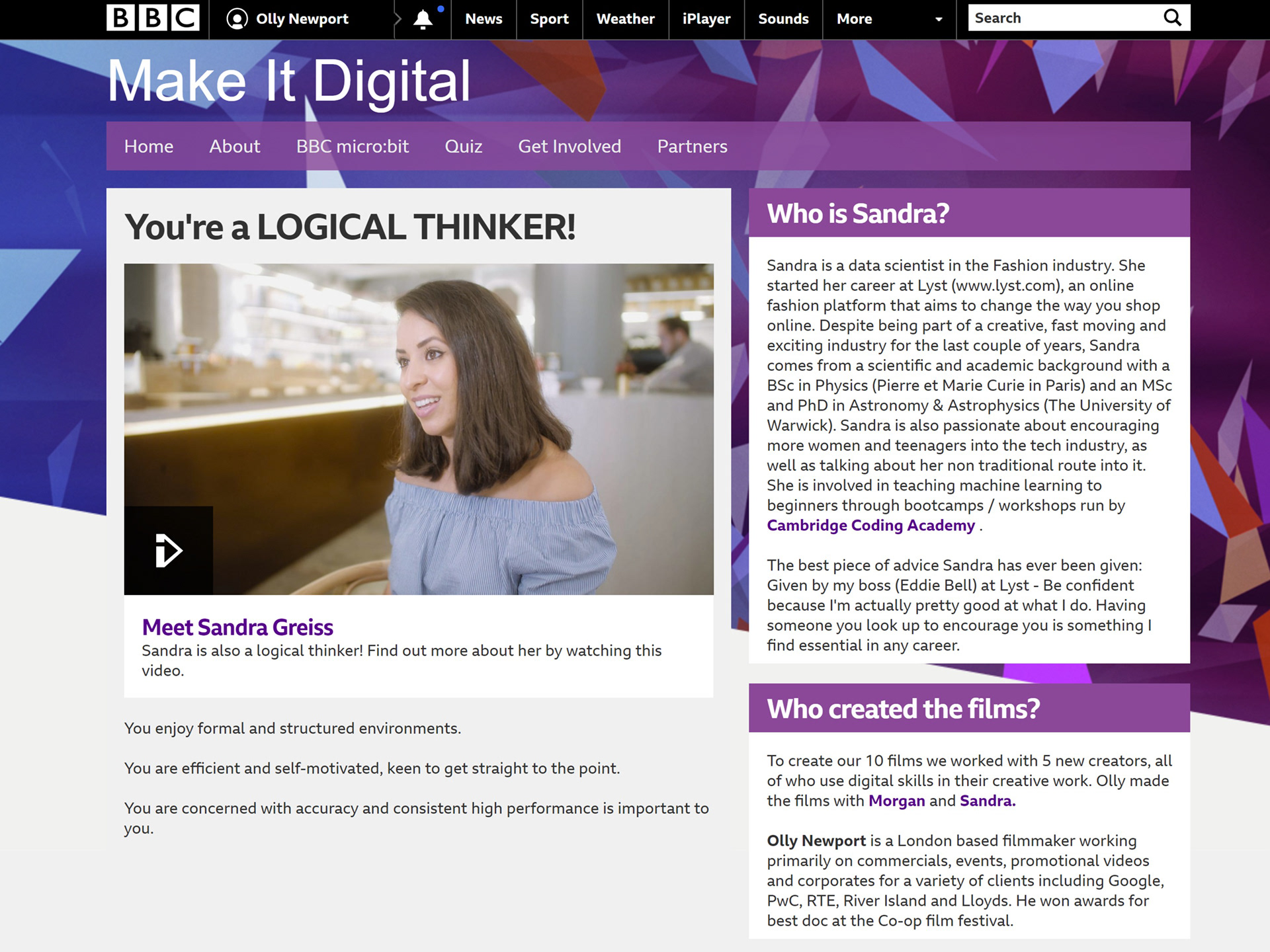Open the notifications bell icon
The height and width of the screenshot is (952, 1270).
point(423,19)
